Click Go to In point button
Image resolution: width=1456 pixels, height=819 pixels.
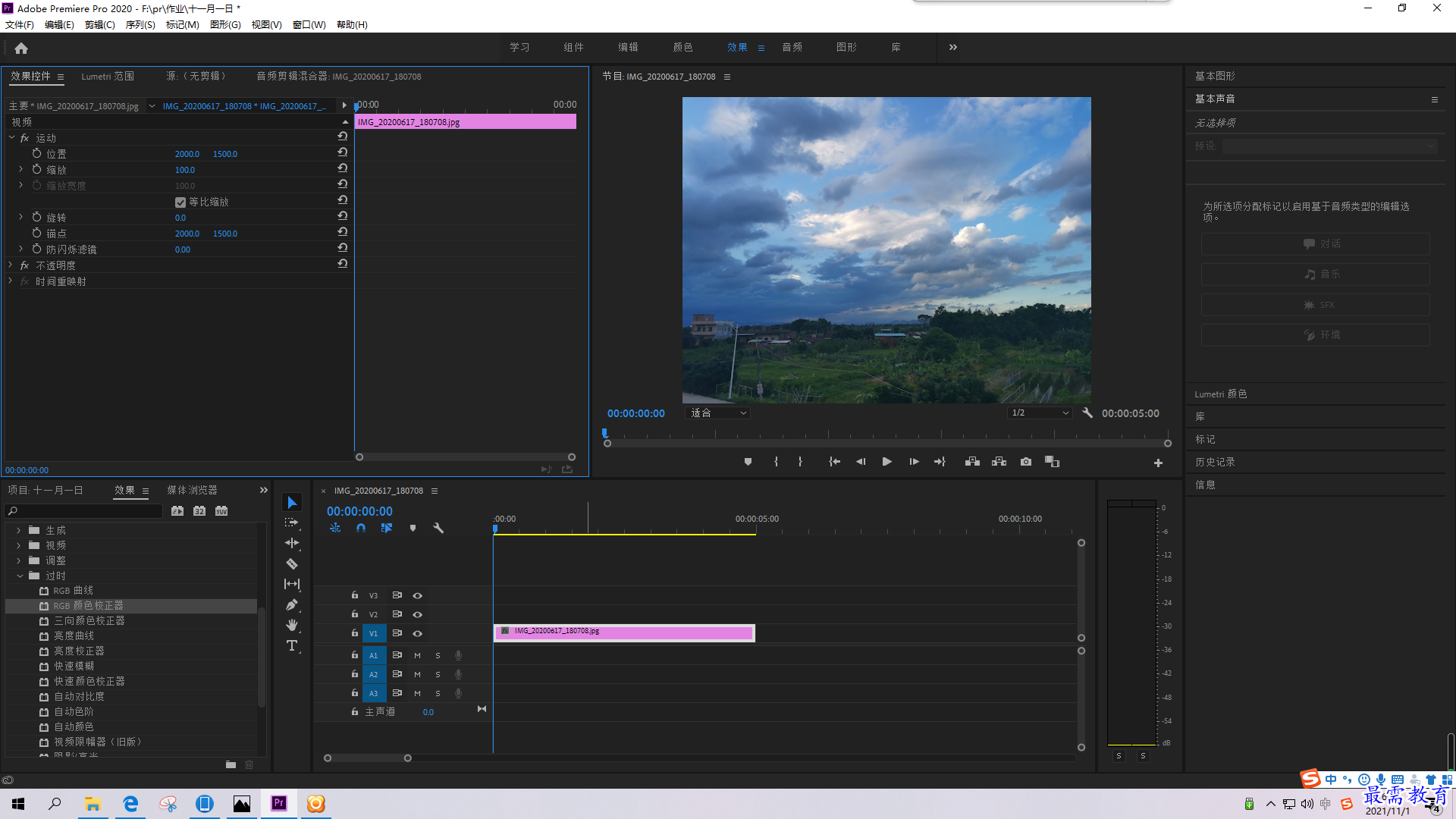pyautogui.click(x=834, y=462)
